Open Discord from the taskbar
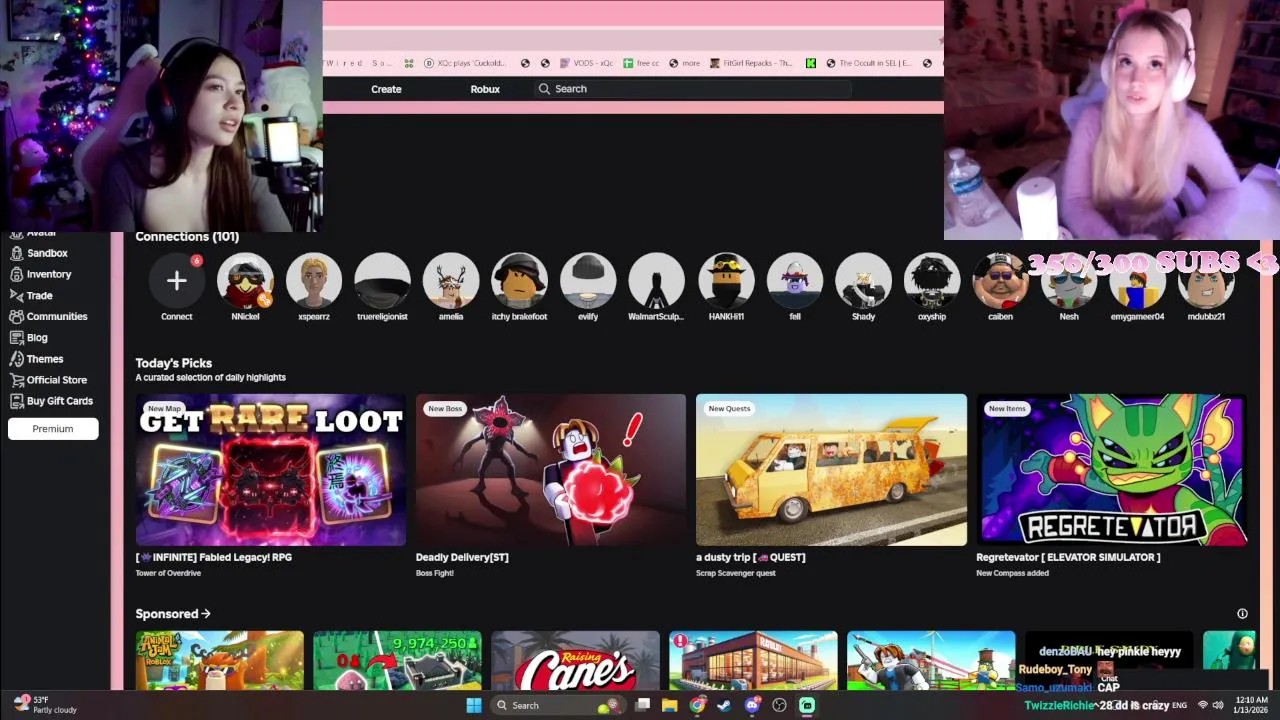Screen dimensions: 1280x720 click(752, 705)
